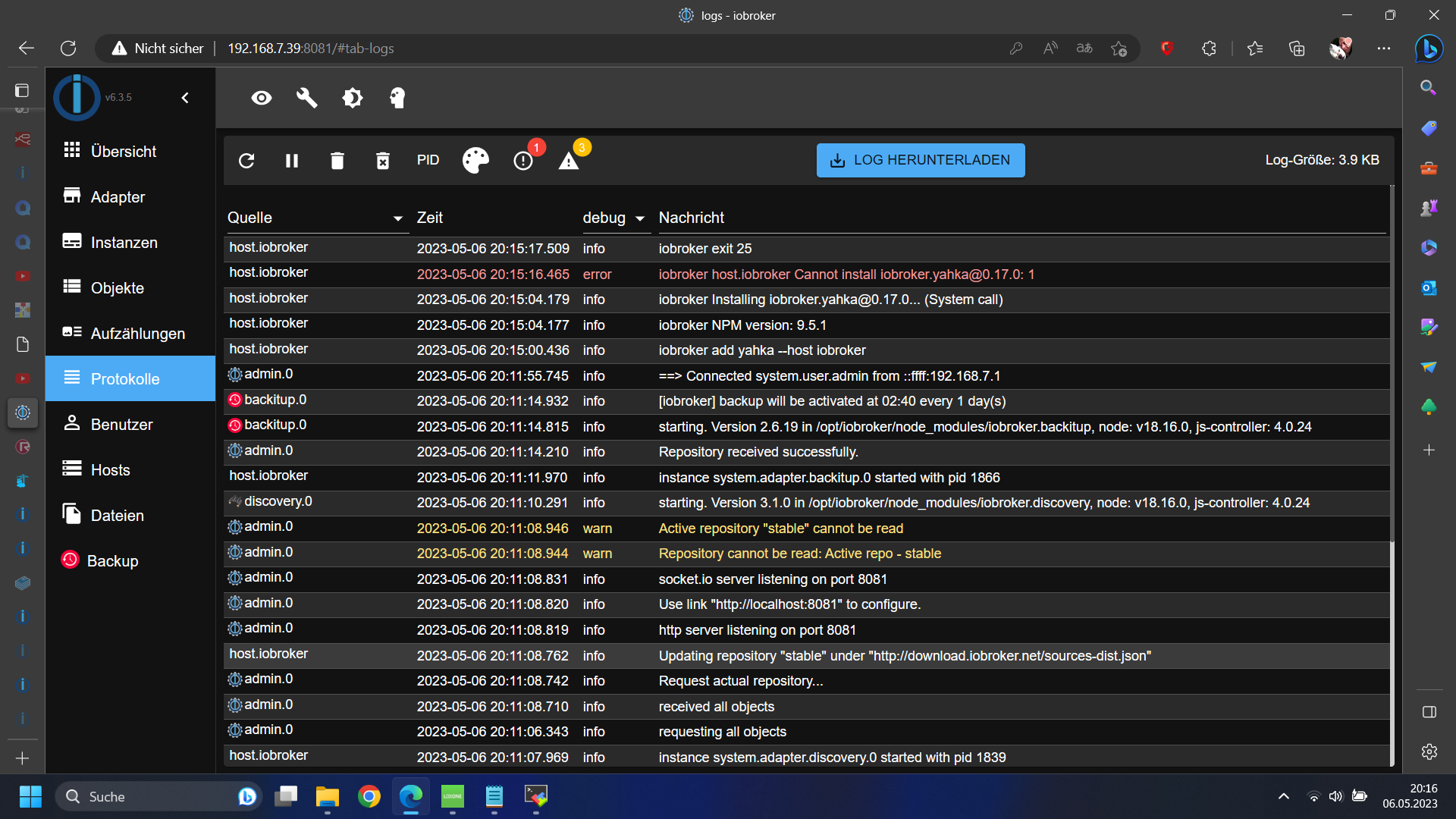The height and width of the screenshot is (819, 1456).
Task: Show the warnings triangle icon
Action: pos(569,161)
